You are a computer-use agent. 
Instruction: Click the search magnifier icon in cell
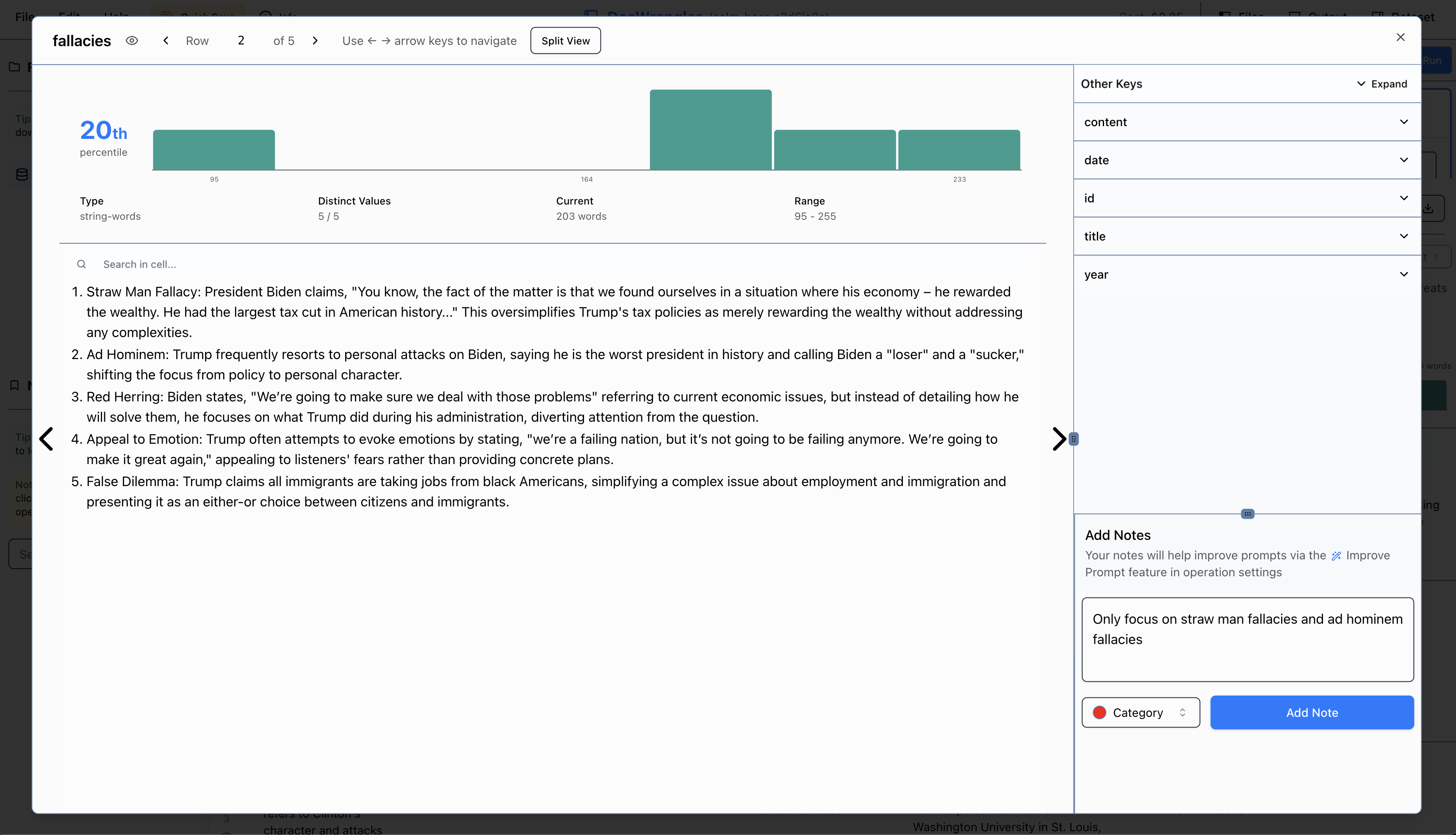tap(81, 264)
